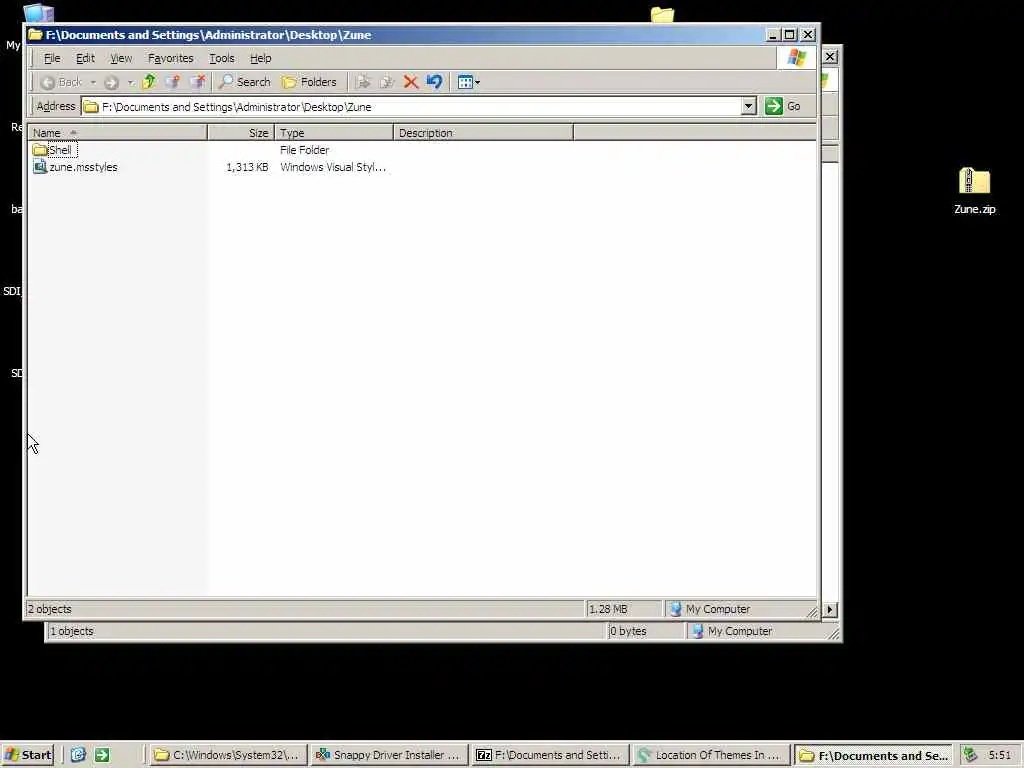This screenshot has height=768, width=1024.
Task: Open the File menu
Action: (52, 58)
